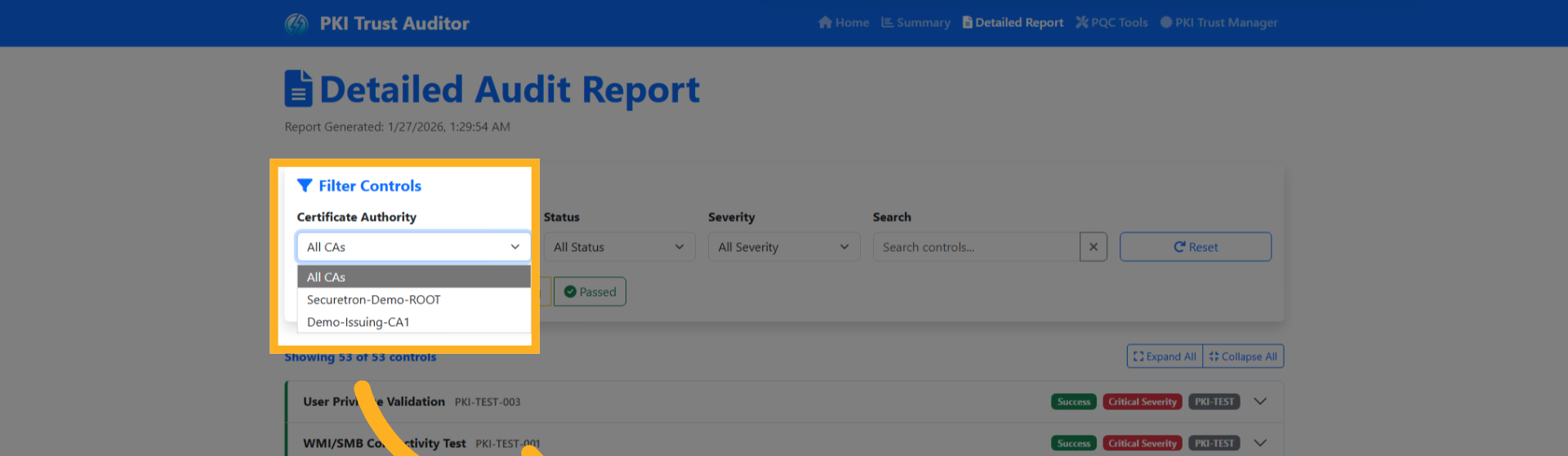Expand User Privilege Validation row chevron

pos(1260,401)
